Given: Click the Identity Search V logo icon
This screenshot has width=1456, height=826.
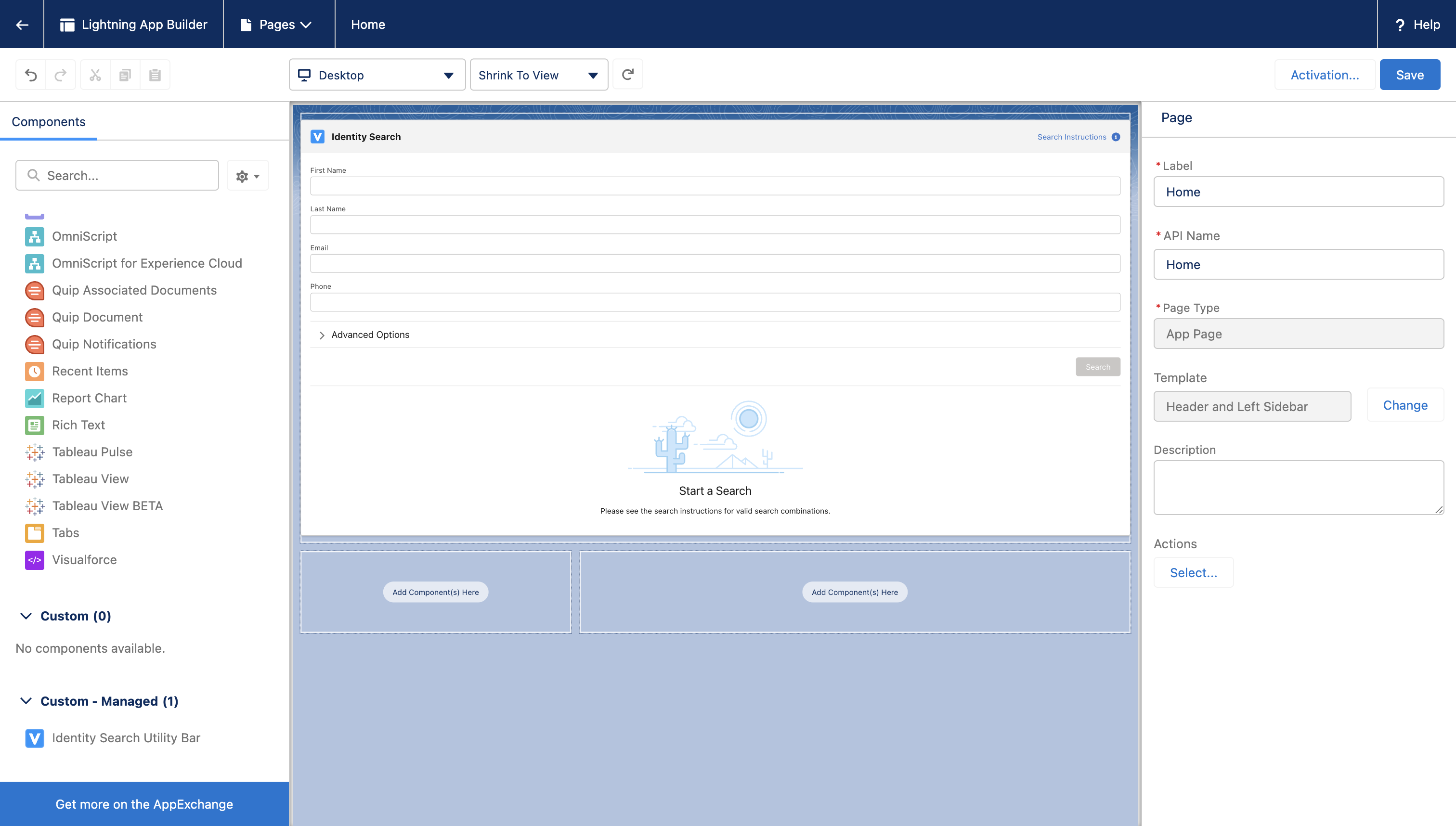Looking at the screenshot, I should click(318, 137).
